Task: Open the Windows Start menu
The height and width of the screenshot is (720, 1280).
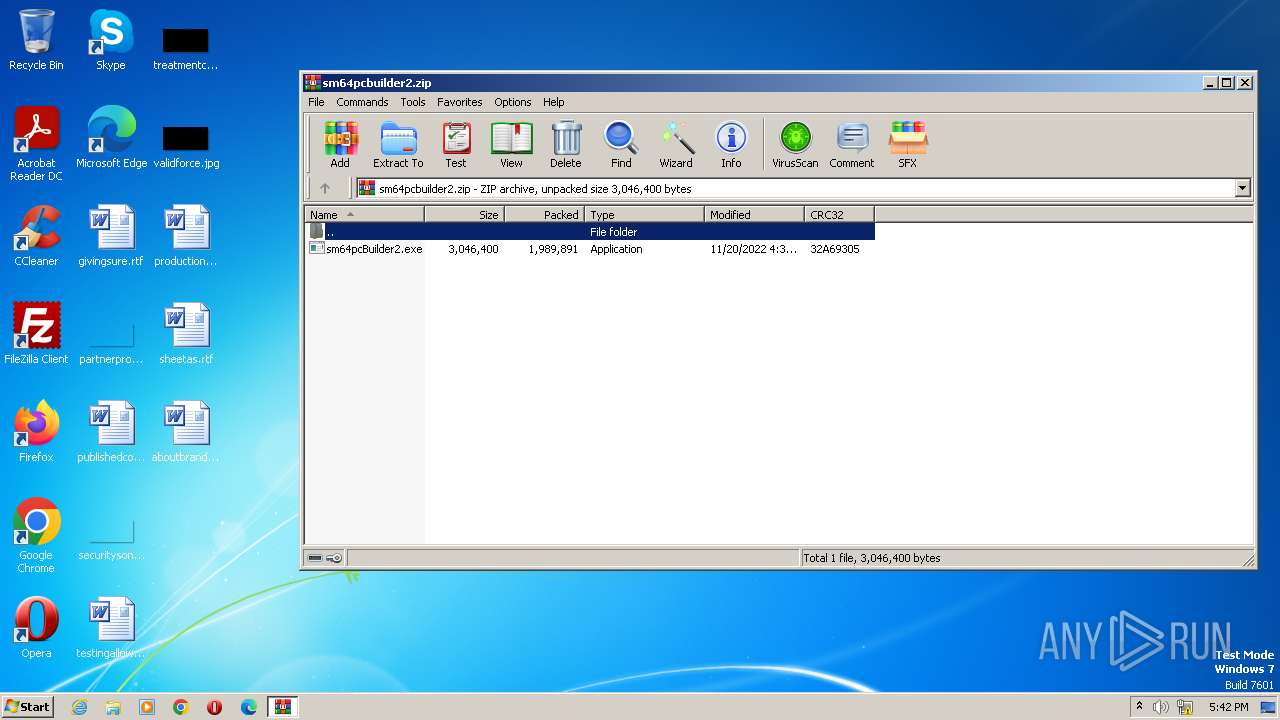Action: click(x=28, y=707)
